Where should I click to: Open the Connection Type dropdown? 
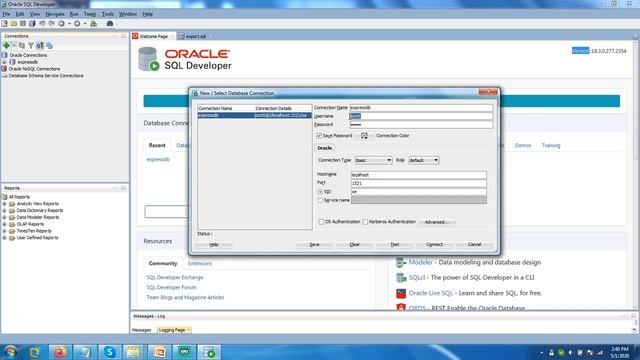pyautogui.click(x=373, y=160)
